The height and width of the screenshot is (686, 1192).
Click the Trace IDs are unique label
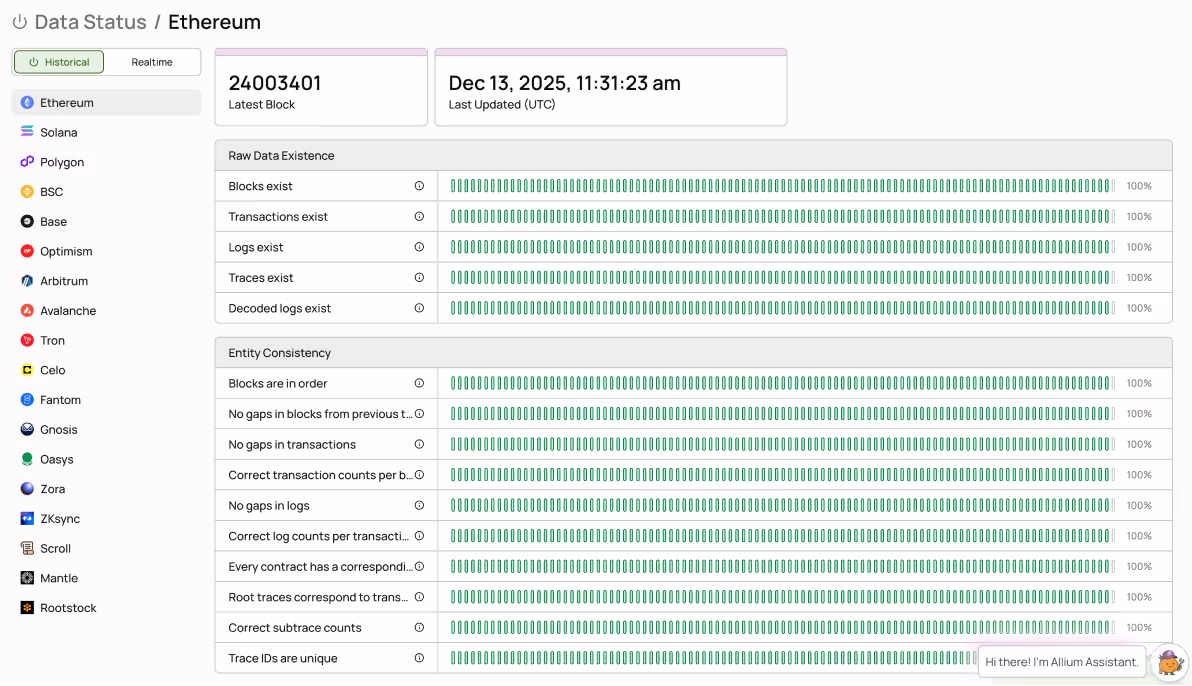tap(283, 658)
